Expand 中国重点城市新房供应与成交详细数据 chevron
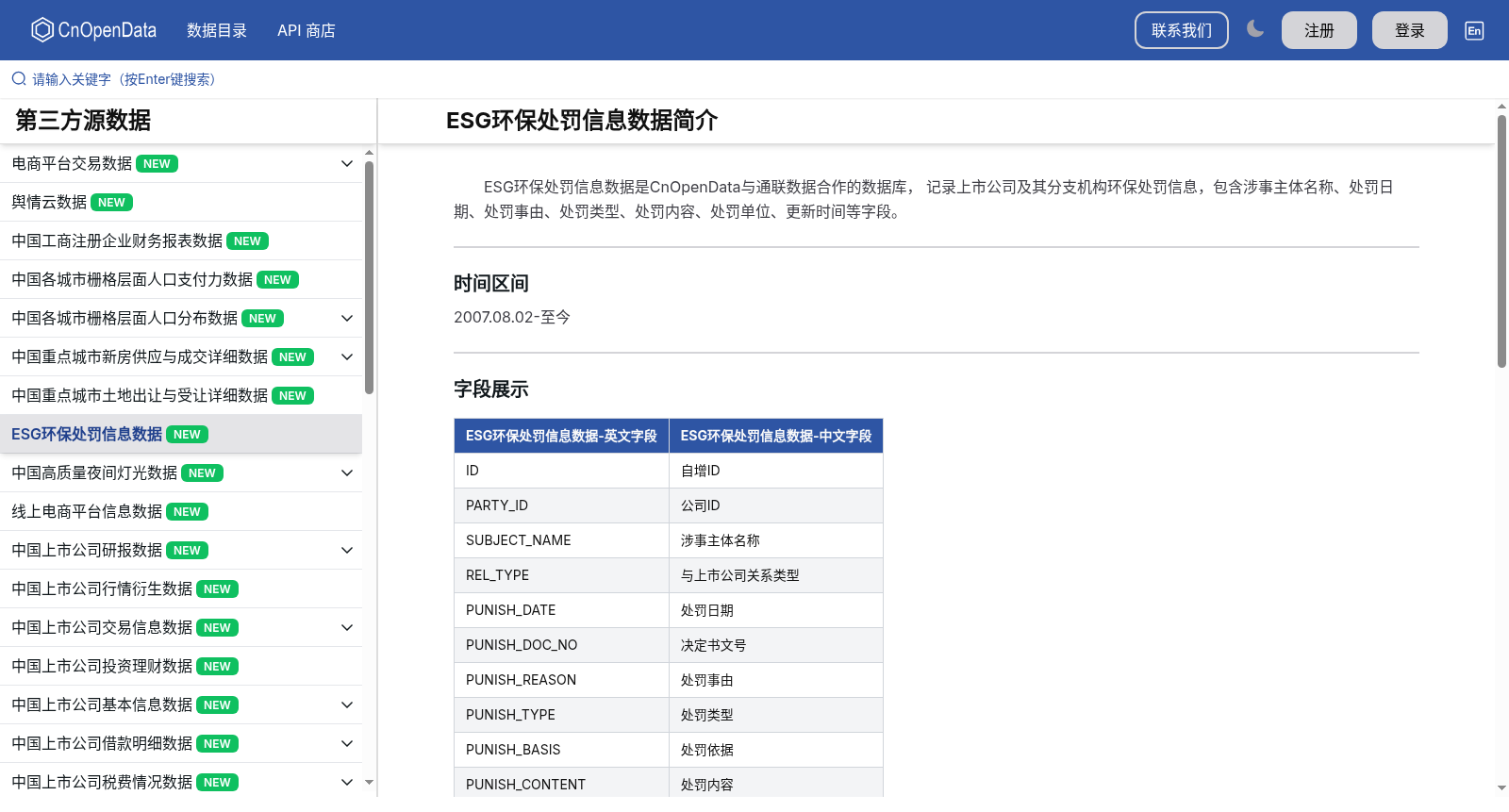This screenshot has height=812, width=1509. click(x=347, y=357)
